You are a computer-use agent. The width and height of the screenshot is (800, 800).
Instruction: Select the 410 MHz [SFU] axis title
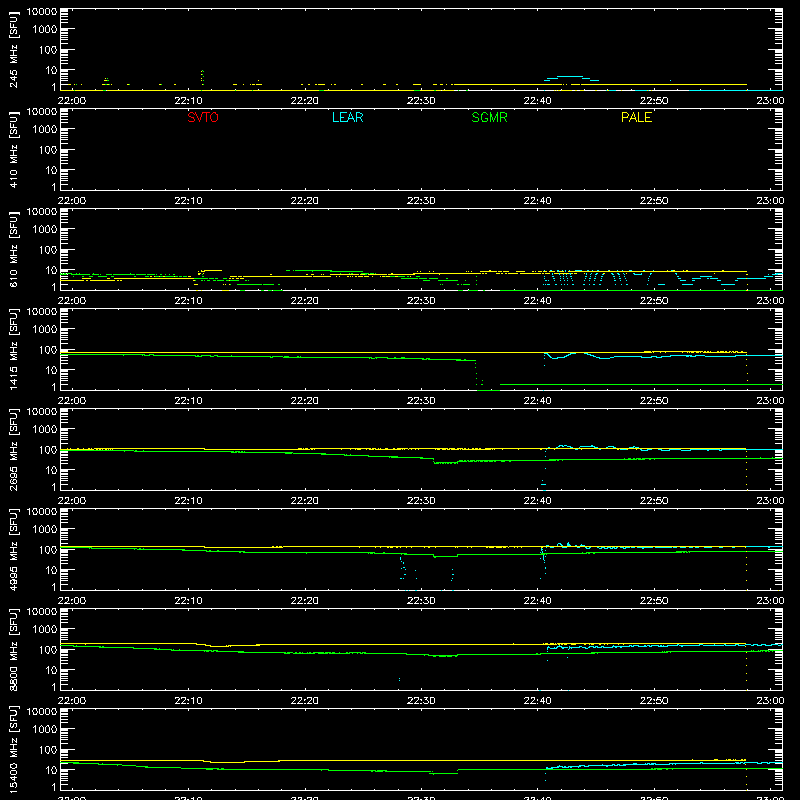point(13,149)
